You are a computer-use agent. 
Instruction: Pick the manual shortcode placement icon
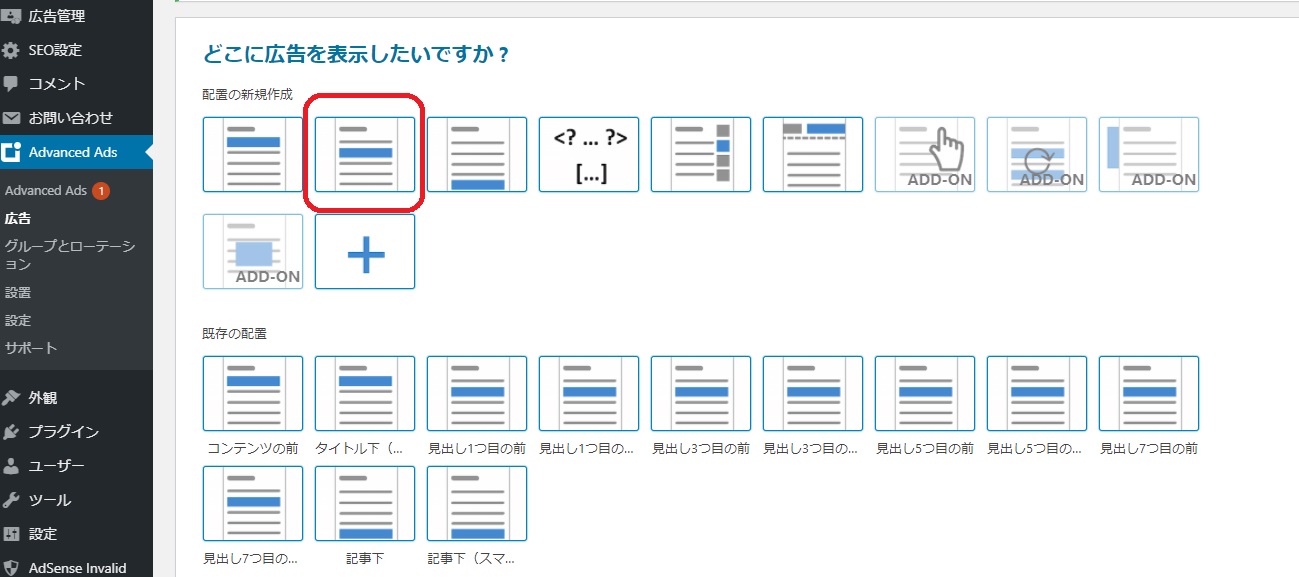click(x=589, y=154)
